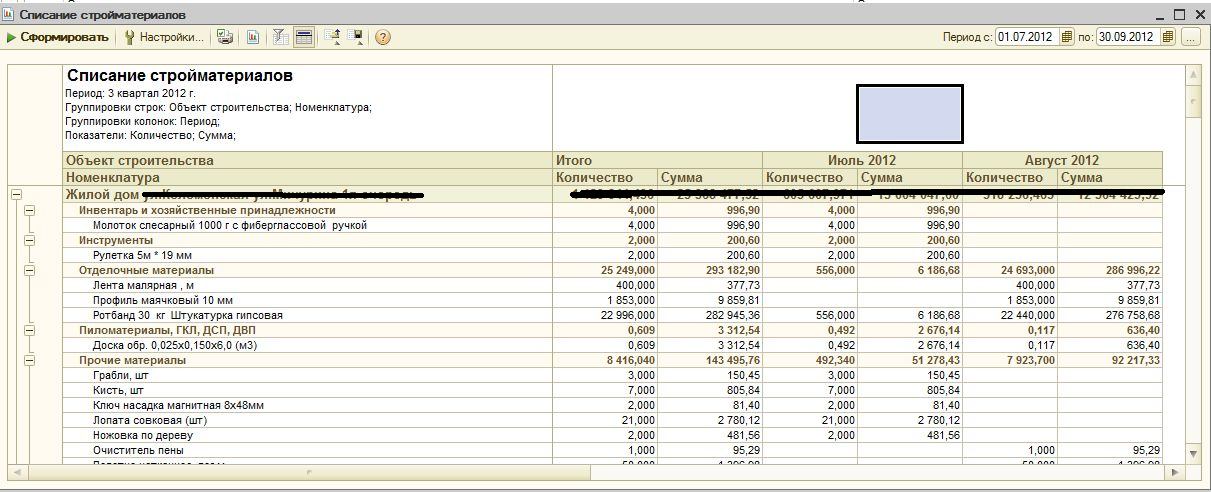
Task: Click the Итого sum 143 495,76 cell
Action: pyautogui.click(x=710, y=360)
